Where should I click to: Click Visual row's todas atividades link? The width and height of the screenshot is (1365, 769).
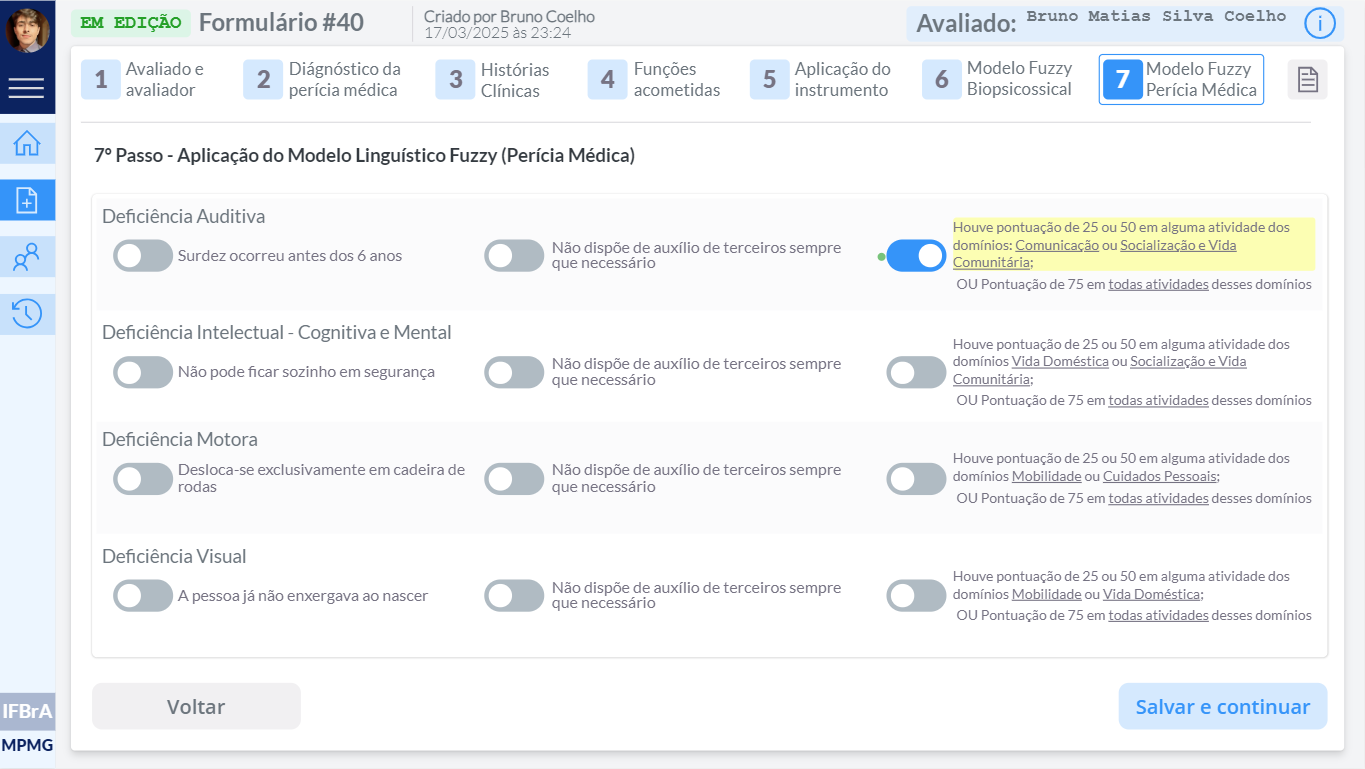pos(1158,615)
